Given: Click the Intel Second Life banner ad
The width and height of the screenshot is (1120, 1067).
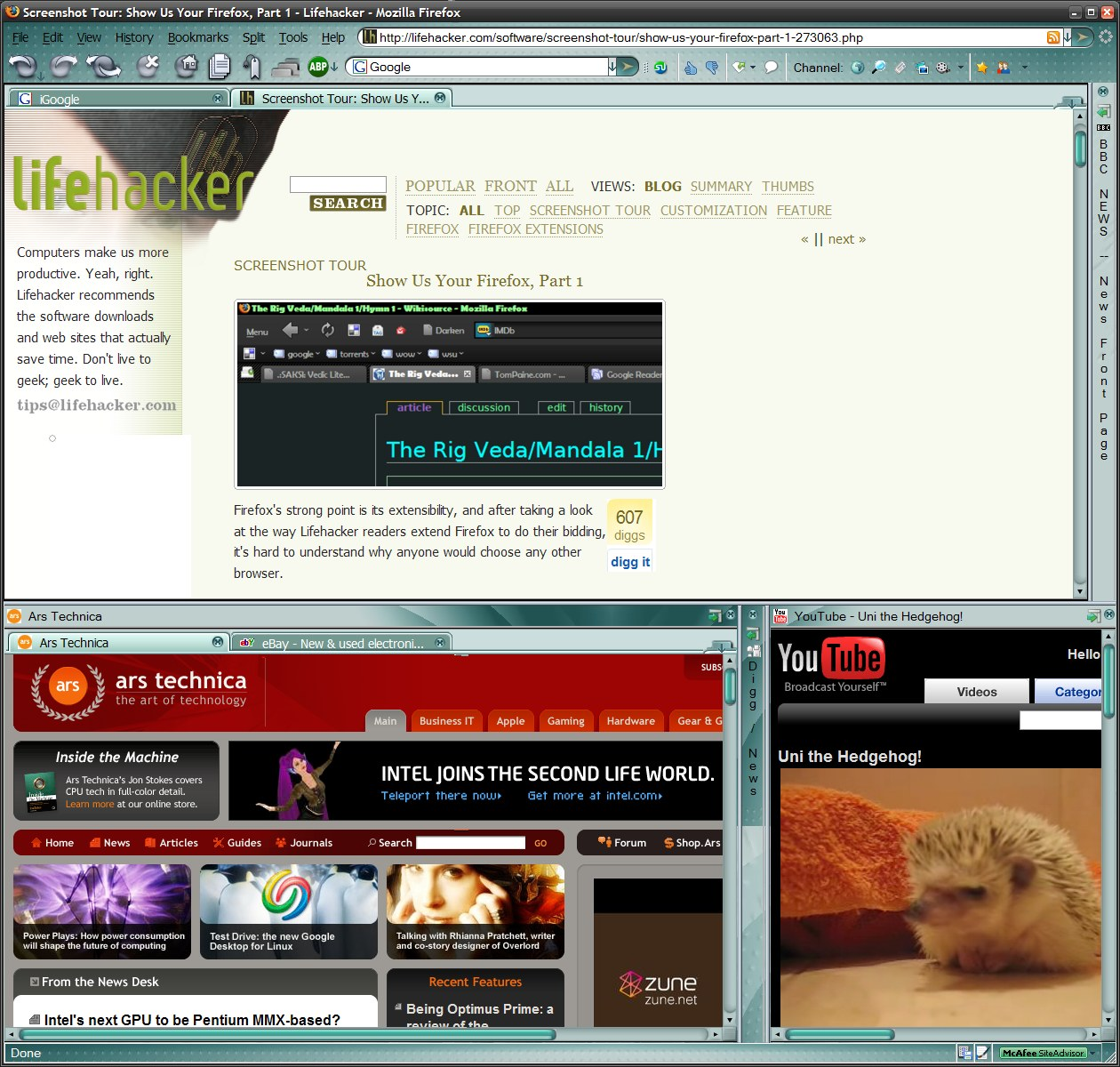Looking at the screenshot, I should [x=476, y=781].
